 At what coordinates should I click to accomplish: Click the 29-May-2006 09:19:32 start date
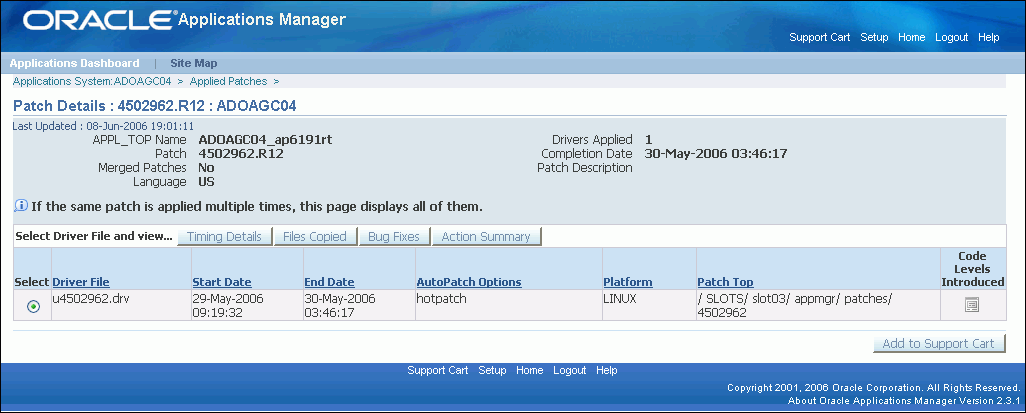pos(228,306)
